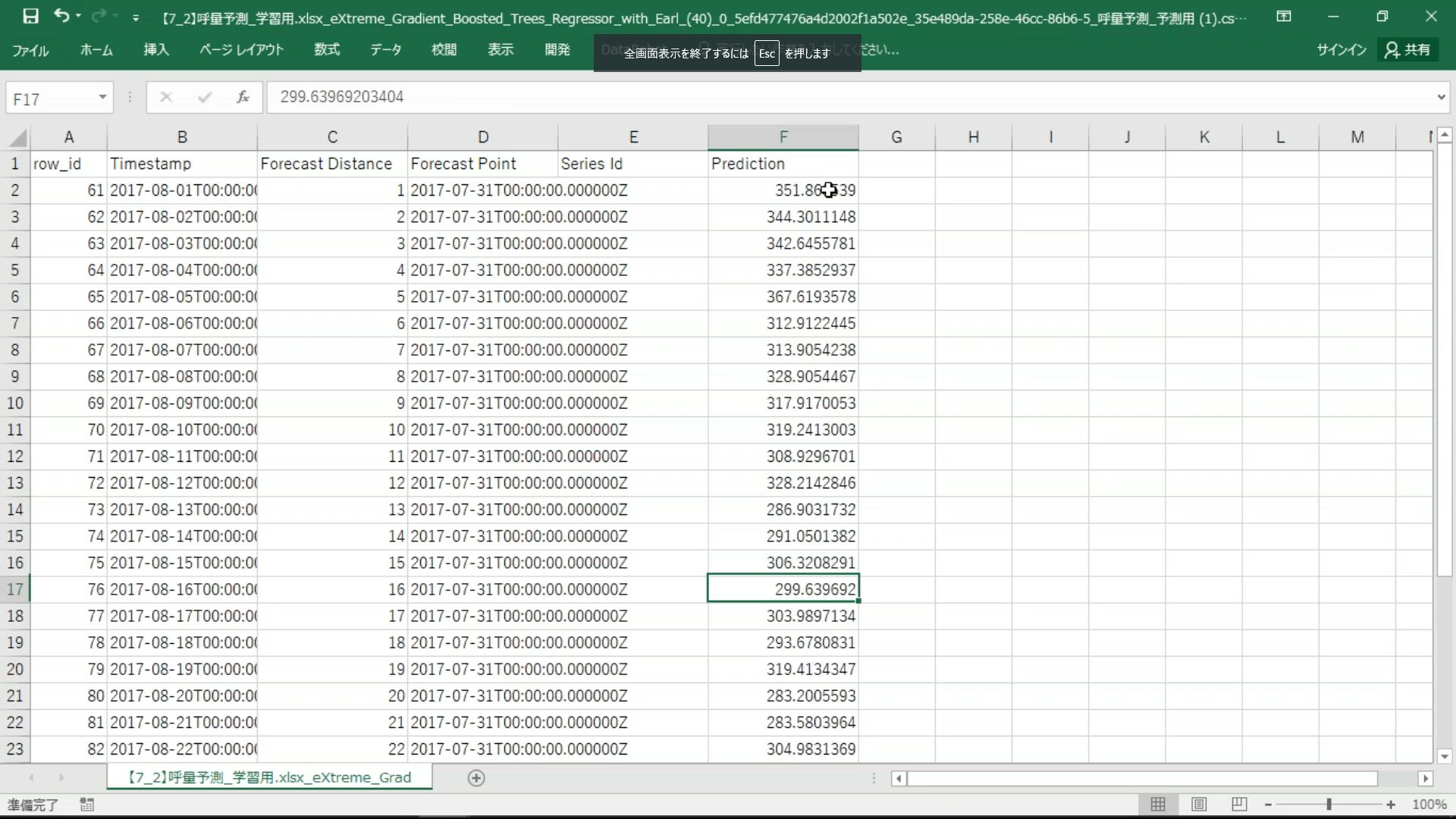Click Forecast Point cell in row 12
This screenshot has width=1456, height=819.
coord(483,457)
